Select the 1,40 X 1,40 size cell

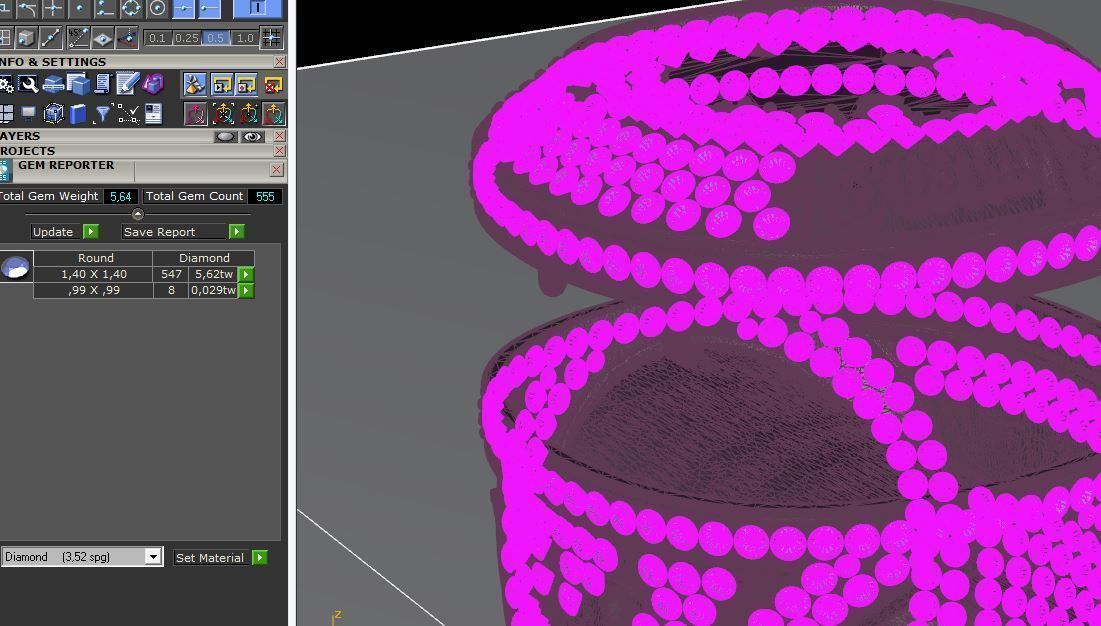point(93,274)
